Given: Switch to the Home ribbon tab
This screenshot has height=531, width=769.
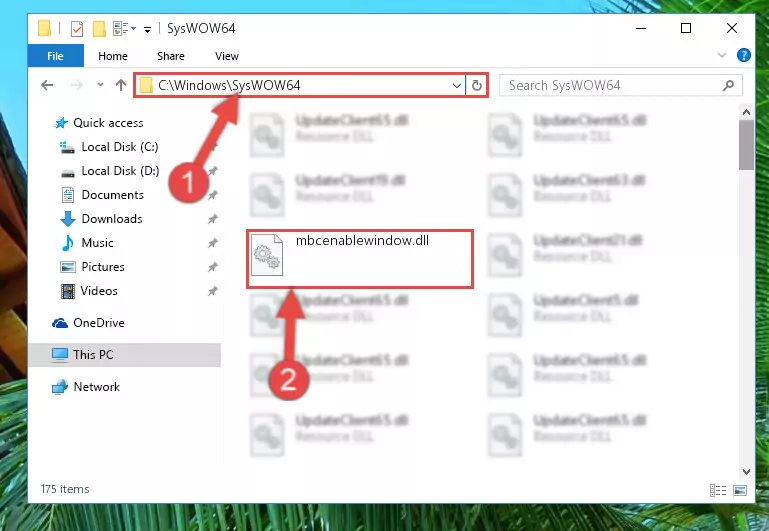Looking at the screenshot, I should 113,56.
